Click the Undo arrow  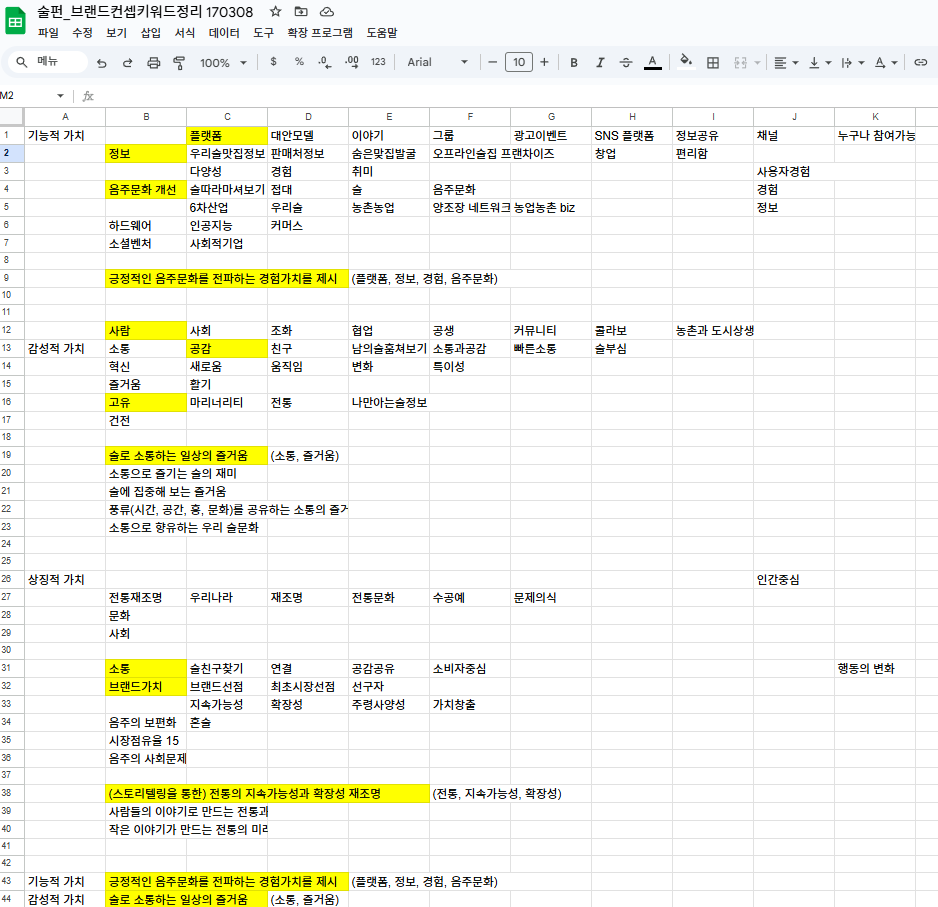click(x=102, y=62)
